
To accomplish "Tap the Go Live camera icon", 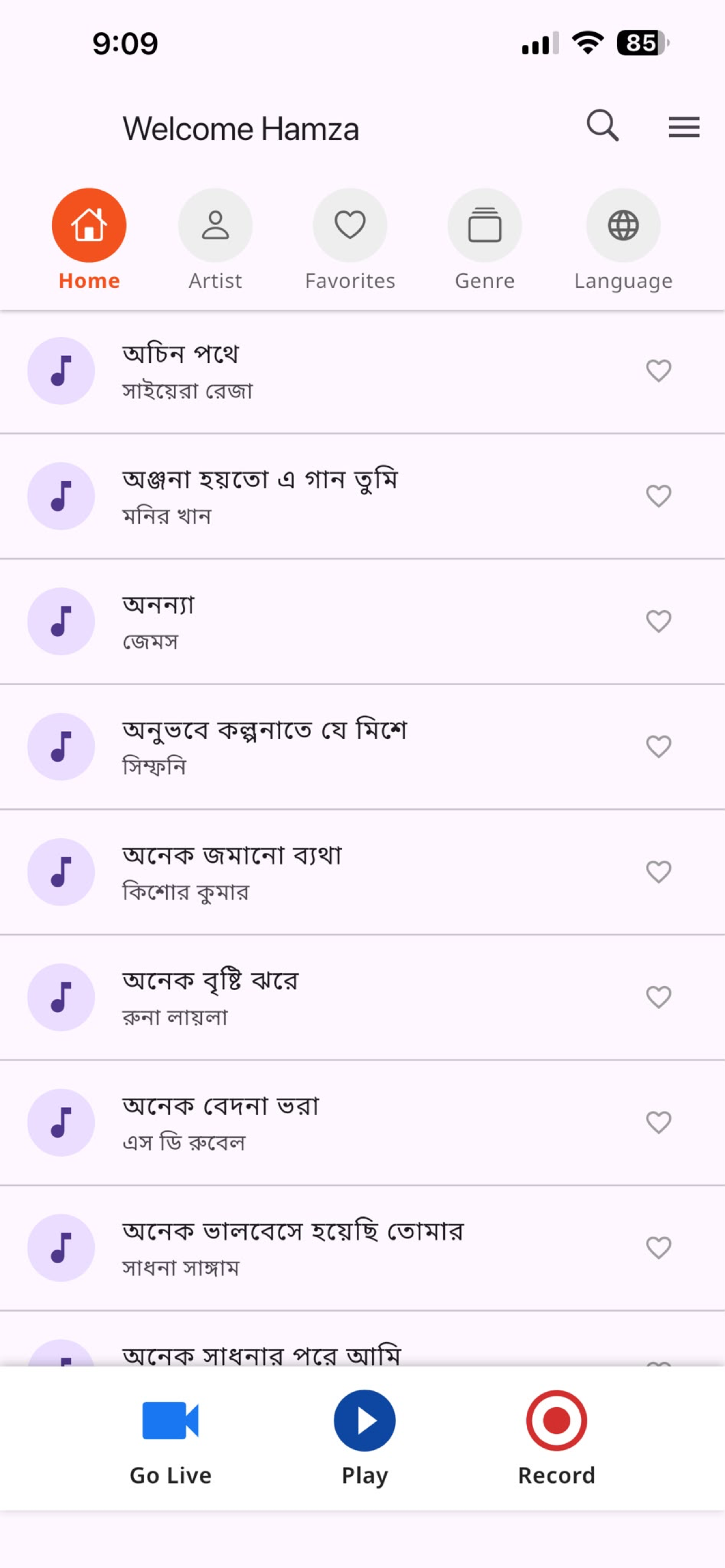I will click(171, 1420).
